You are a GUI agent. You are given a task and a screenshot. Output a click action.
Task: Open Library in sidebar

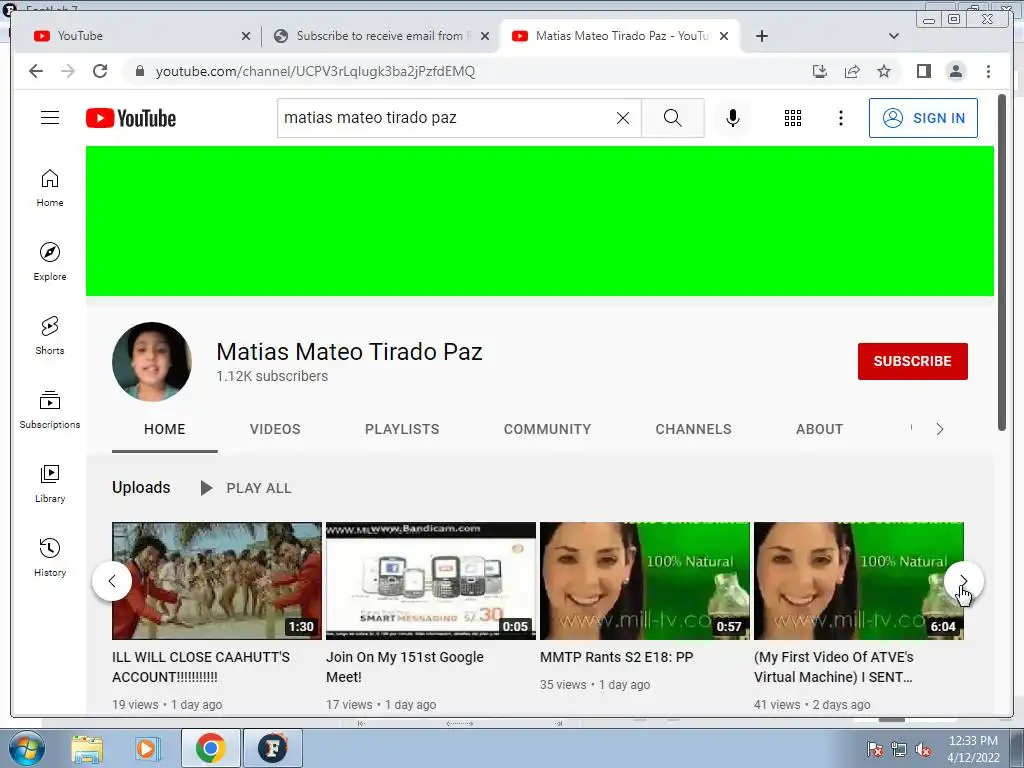pyautogui.click(x=50, y=483)
